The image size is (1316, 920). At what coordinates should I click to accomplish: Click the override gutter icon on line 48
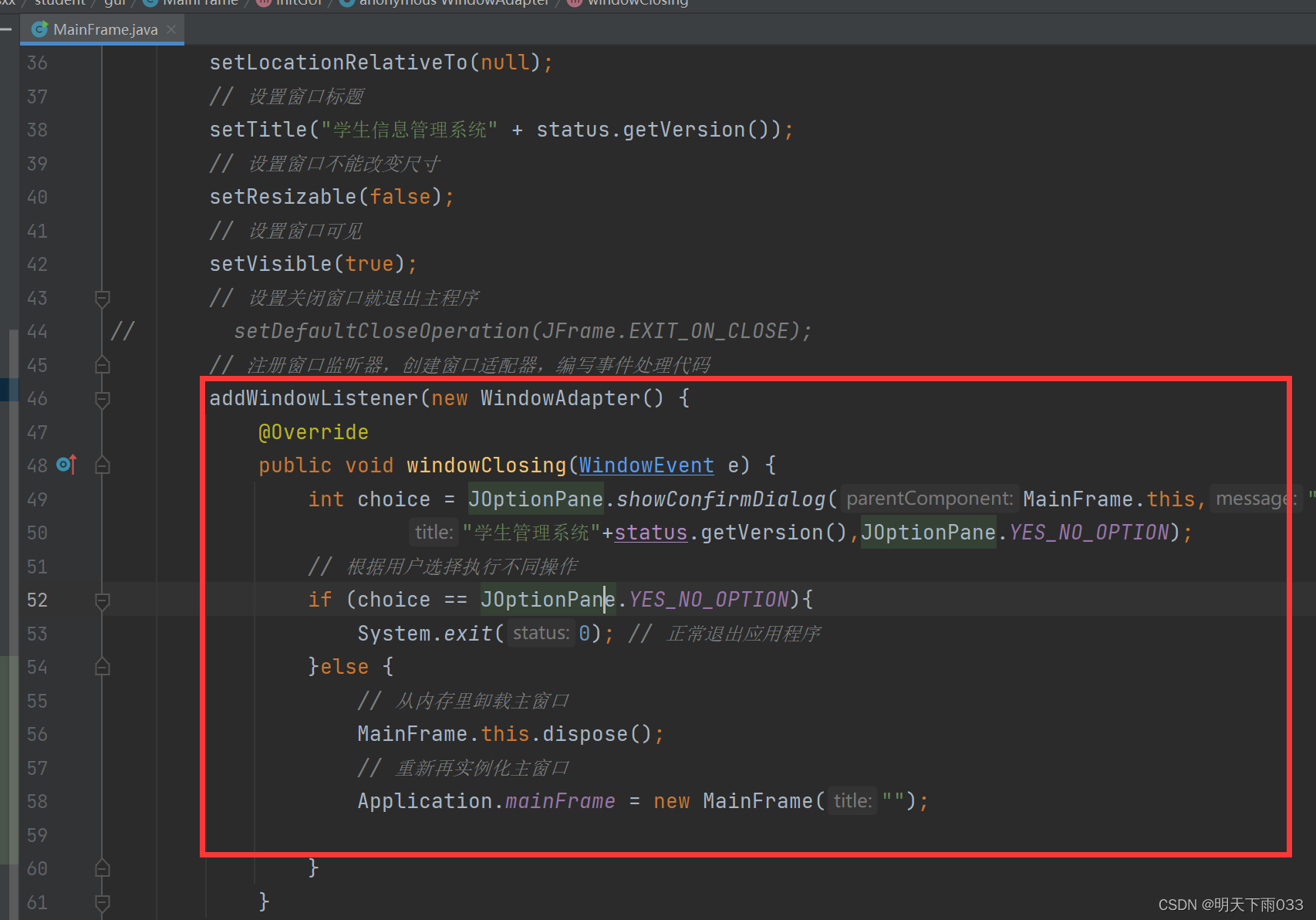point(67,465)
